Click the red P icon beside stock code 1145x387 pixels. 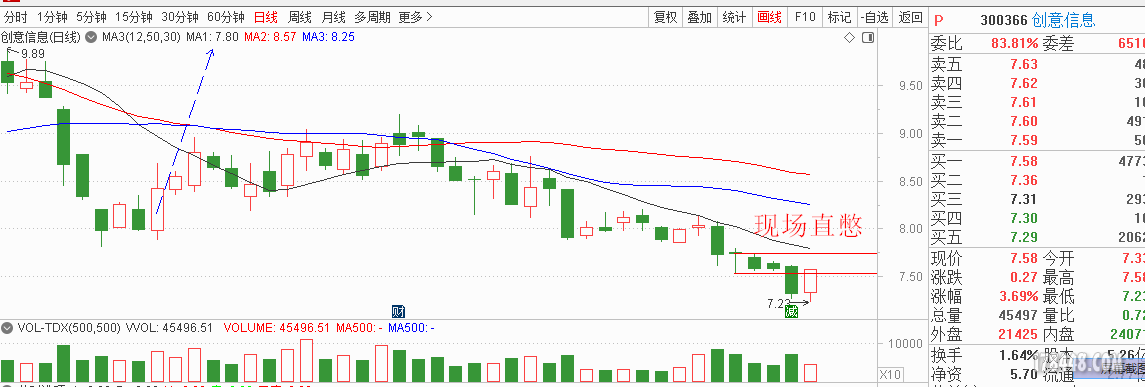pyautogui.click(x=938, y=20)
